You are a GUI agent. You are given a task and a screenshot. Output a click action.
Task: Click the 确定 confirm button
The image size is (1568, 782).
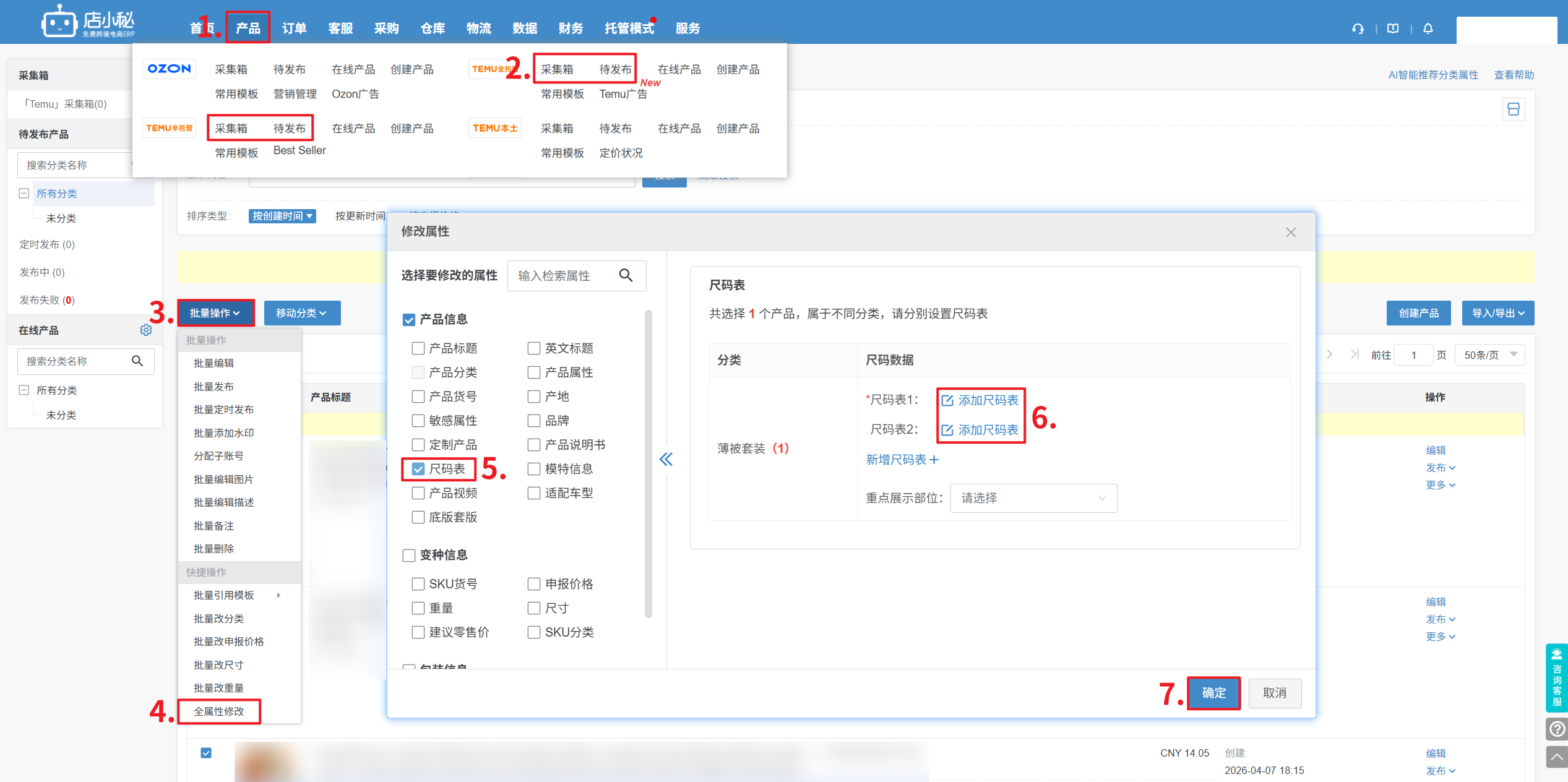pos(1213,693)
